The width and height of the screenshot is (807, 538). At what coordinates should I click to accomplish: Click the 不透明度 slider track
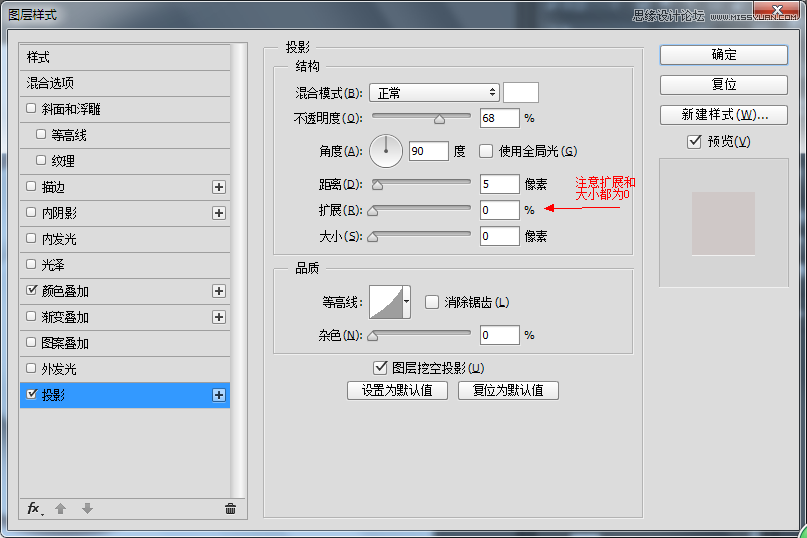(421, 118)
